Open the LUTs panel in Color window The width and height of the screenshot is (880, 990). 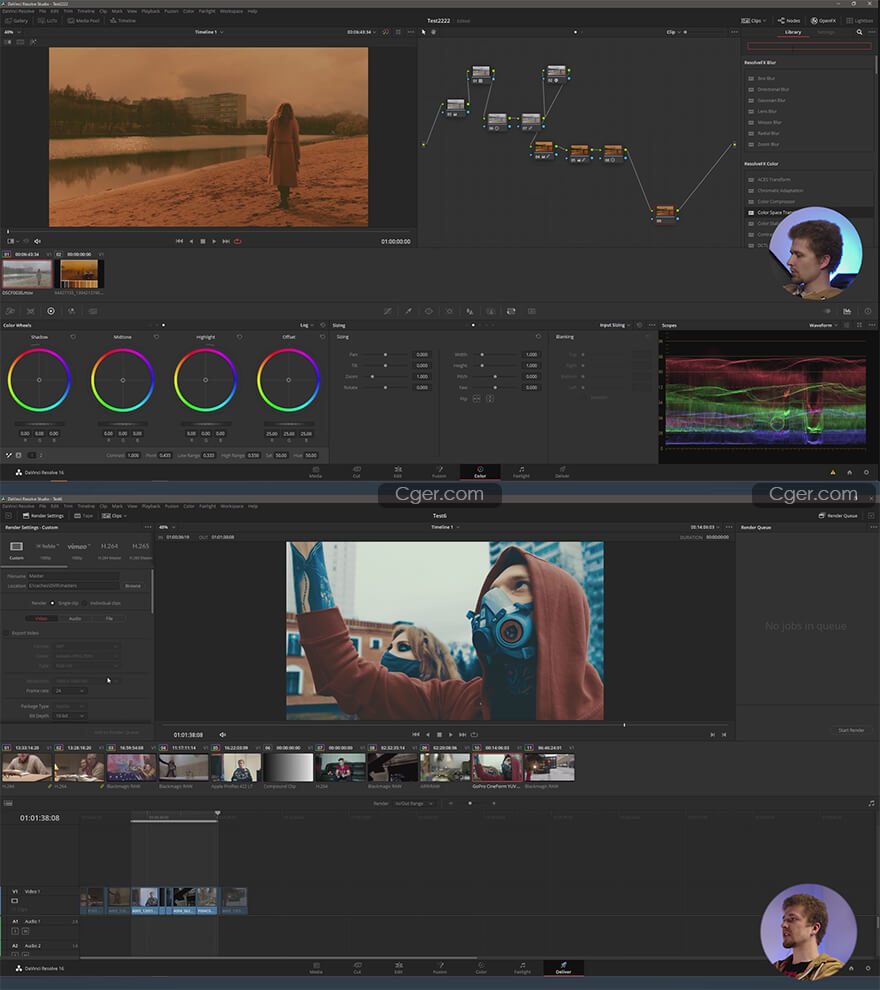[x=47, y=21]
